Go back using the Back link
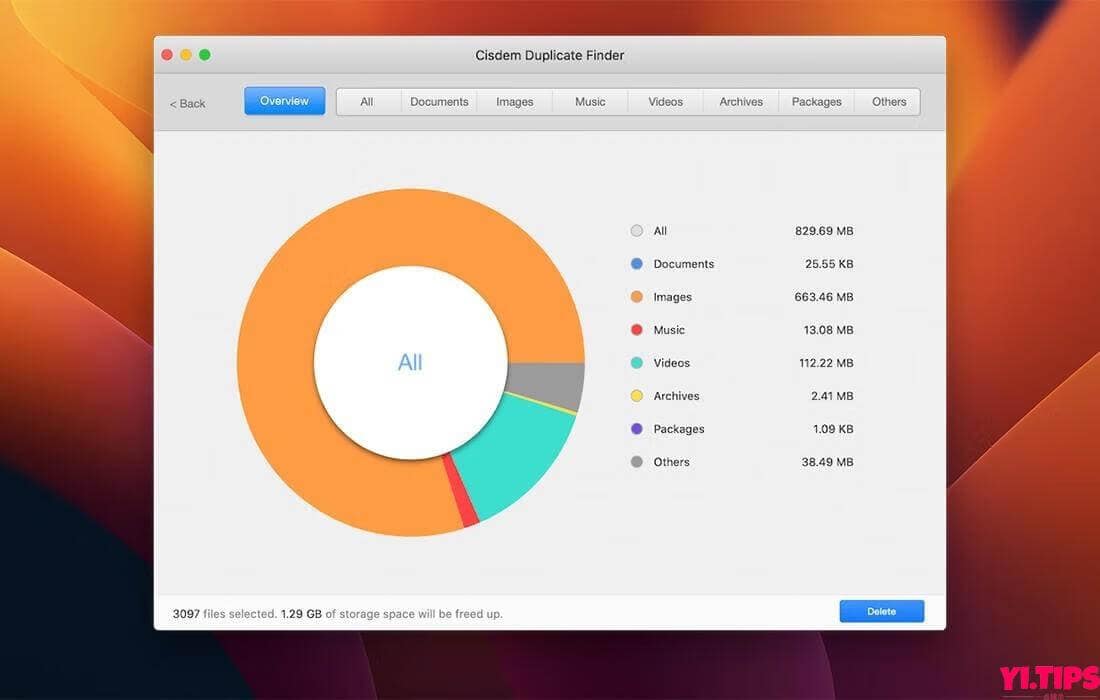This screenshot has width=1100, height=700. click(x=187, y=103)
